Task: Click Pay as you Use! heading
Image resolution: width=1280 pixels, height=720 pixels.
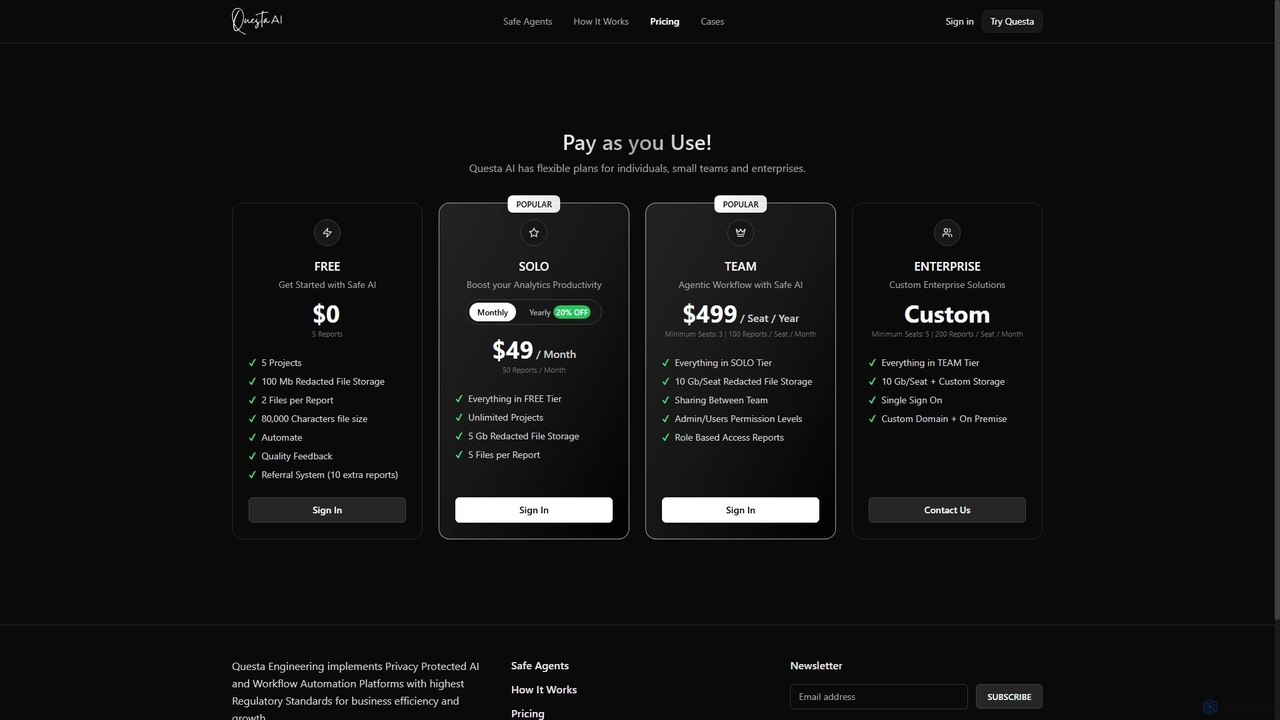Action: [x=637, y=143]
